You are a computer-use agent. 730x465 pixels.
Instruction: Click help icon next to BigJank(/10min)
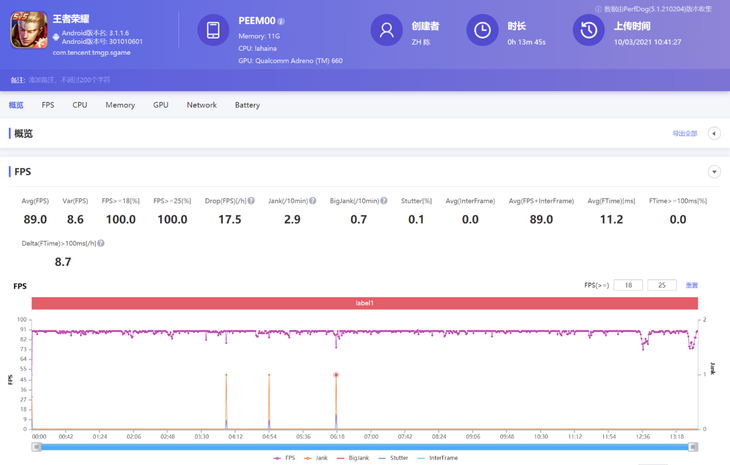(x=384, y=201)
